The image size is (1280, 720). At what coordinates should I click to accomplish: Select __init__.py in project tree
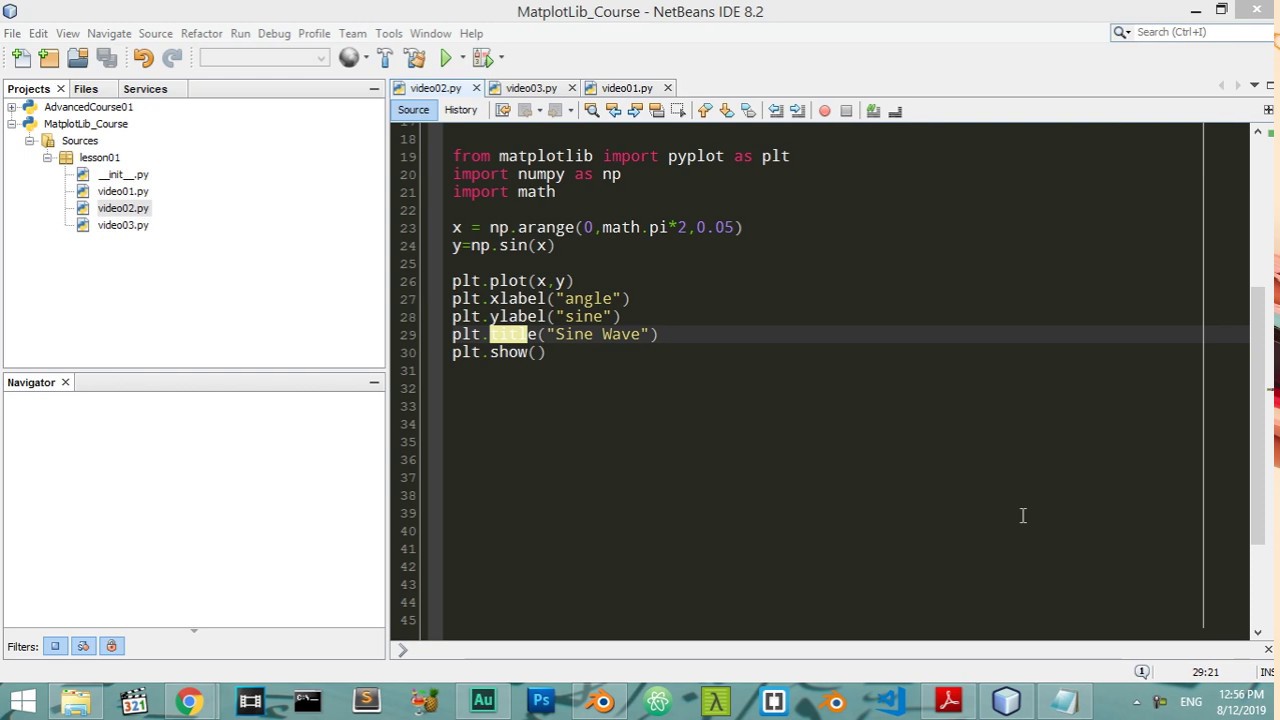(123, 174)
